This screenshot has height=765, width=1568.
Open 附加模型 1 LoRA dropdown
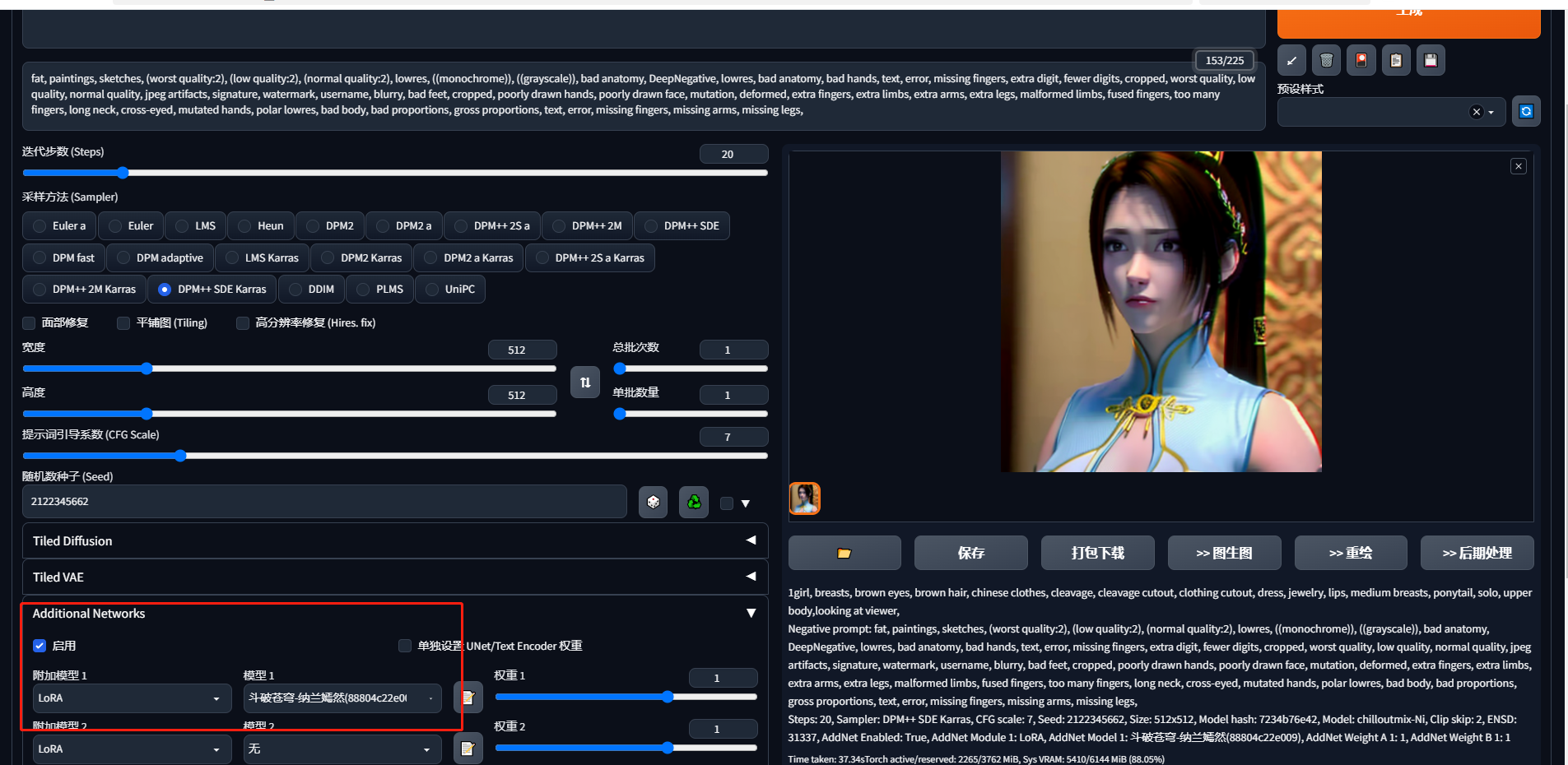point(132,698)
